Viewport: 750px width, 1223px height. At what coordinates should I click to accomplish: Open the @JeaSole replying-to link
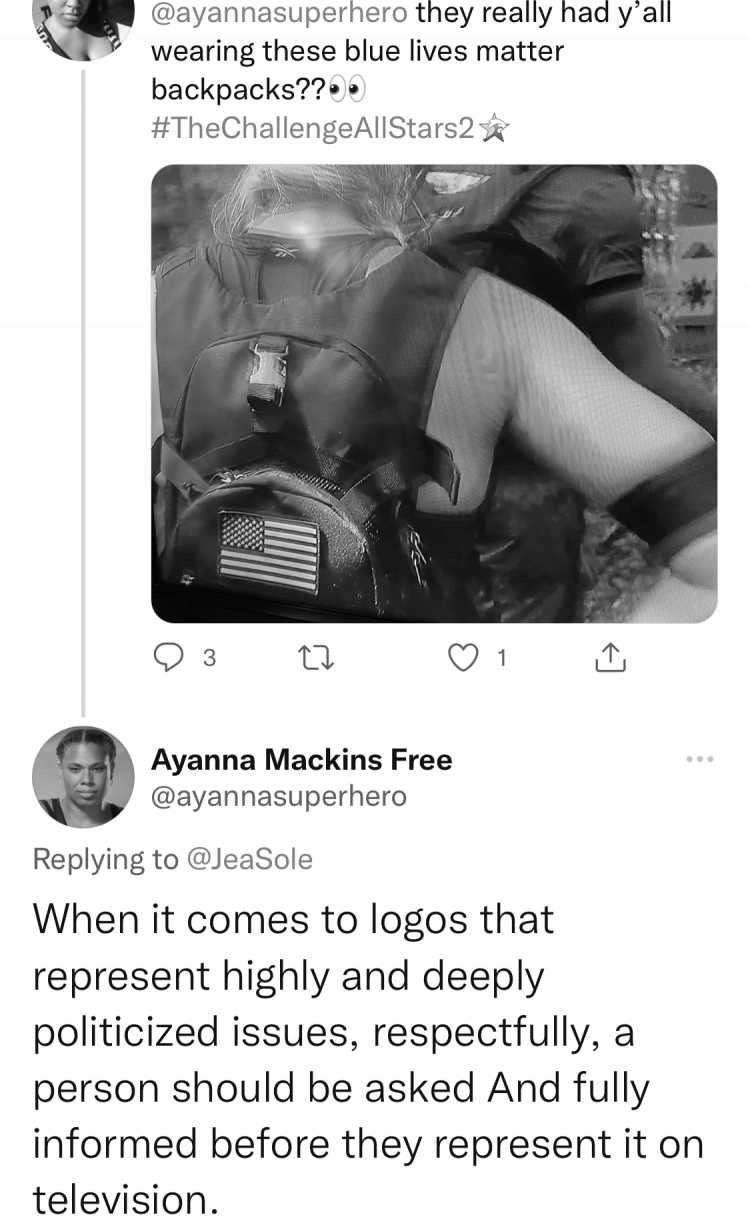[x=249, y=859]
